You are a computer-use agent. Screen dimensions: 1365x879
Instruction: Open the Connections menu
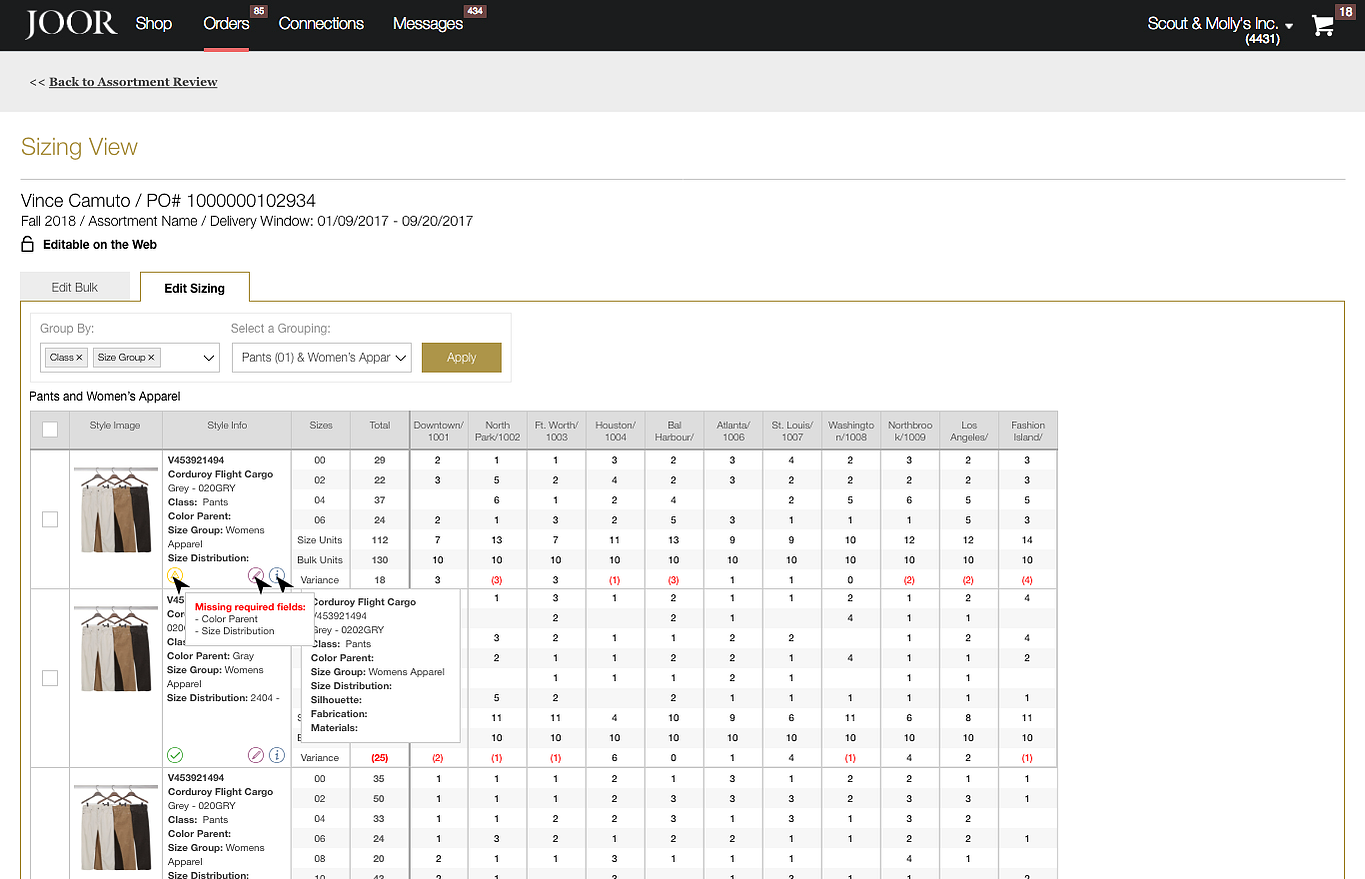(x=321, y=23)
